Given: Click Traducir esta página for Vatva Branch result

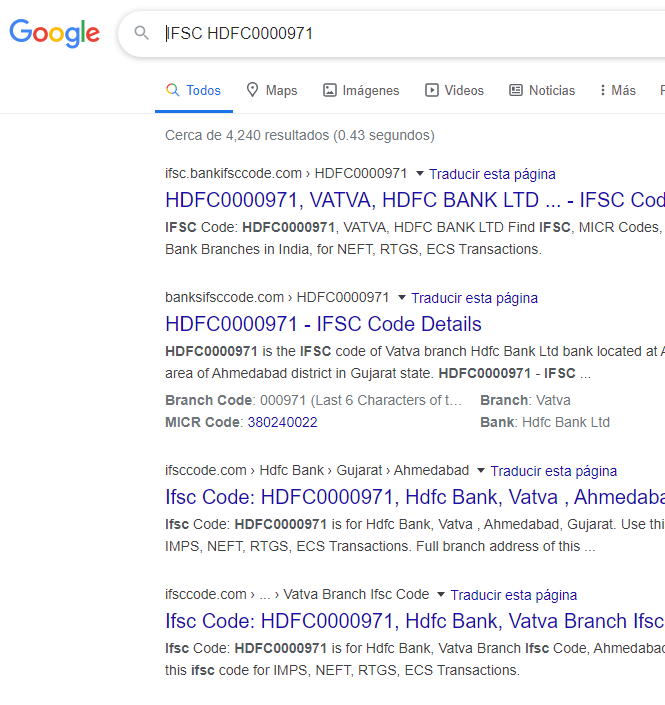Looking at the screenshot, I should 513,595.
